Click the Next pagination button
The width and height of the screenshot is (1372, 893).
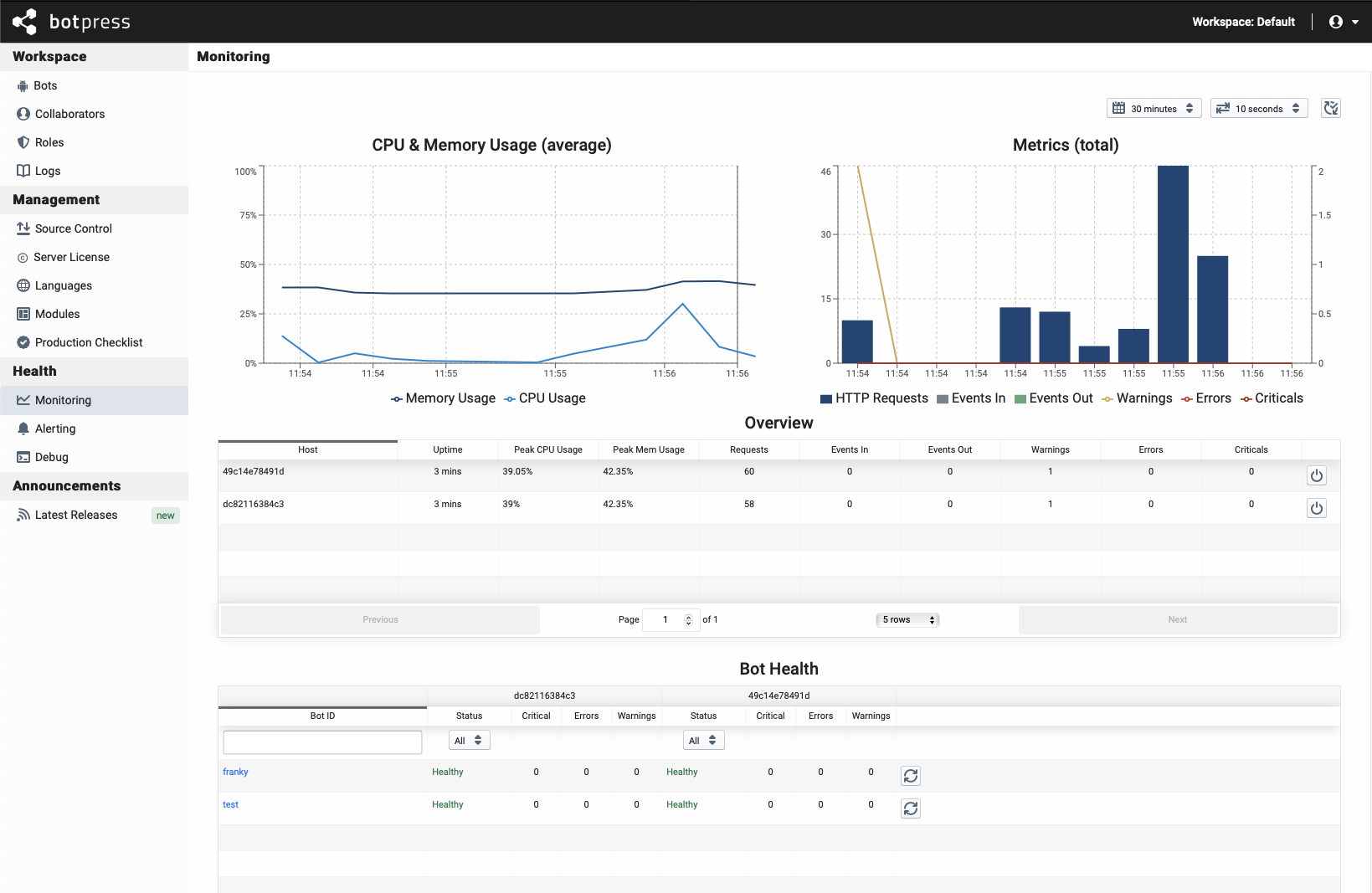pyautogui.click(x=1177, y=619)
